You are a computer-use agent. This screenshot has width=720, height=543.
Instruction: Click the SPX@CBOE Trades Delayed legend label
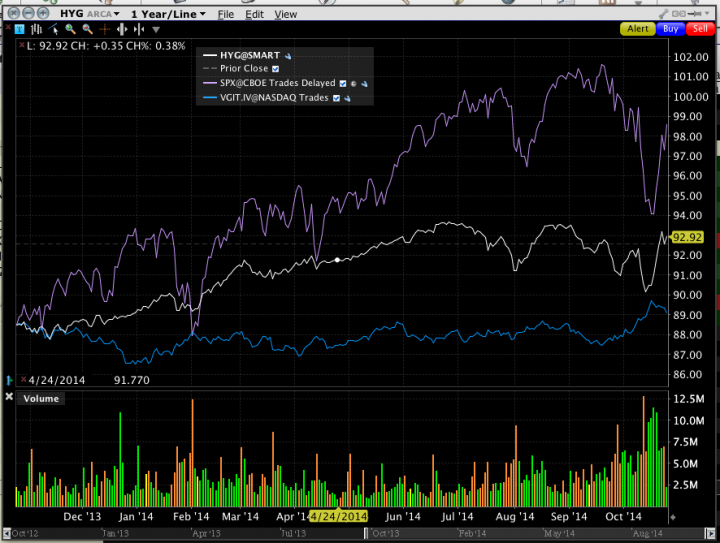click(278, 83)
